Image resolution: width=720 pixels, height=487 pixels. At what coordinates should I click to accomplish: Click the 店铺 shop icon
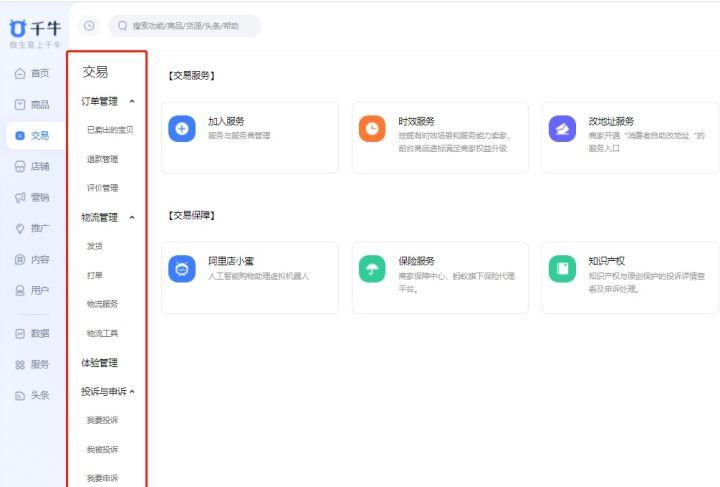pos(20,166)
